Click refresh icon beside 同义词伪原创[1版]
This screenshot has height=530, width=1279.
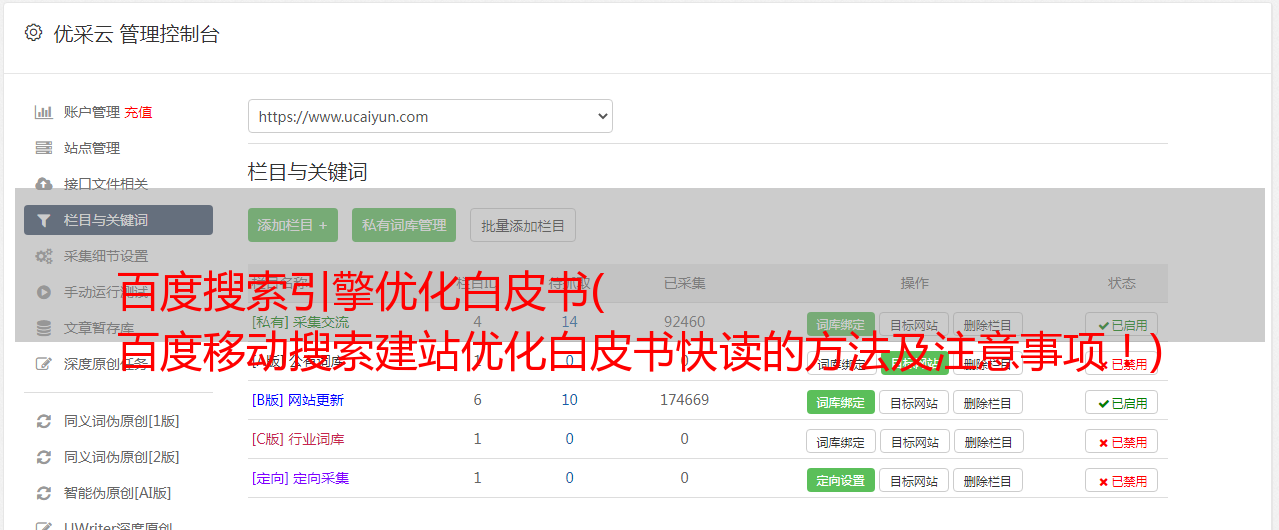[43, 421]
